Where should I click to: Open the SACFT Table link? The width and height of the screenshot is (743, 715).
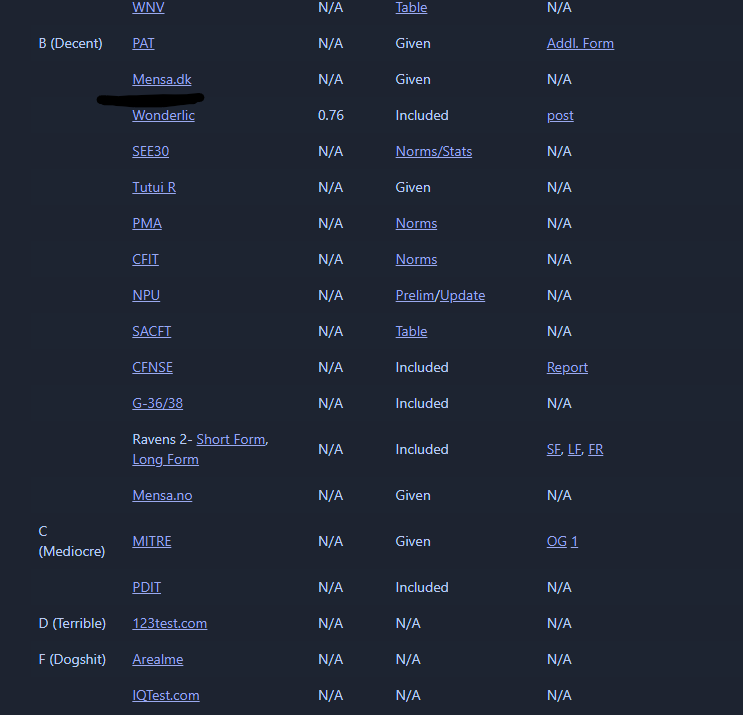411,332
